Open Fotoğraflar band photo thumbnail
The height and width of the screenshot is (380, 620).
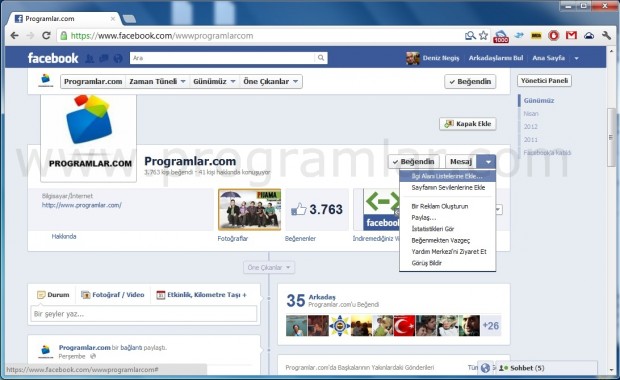point(250,210)
